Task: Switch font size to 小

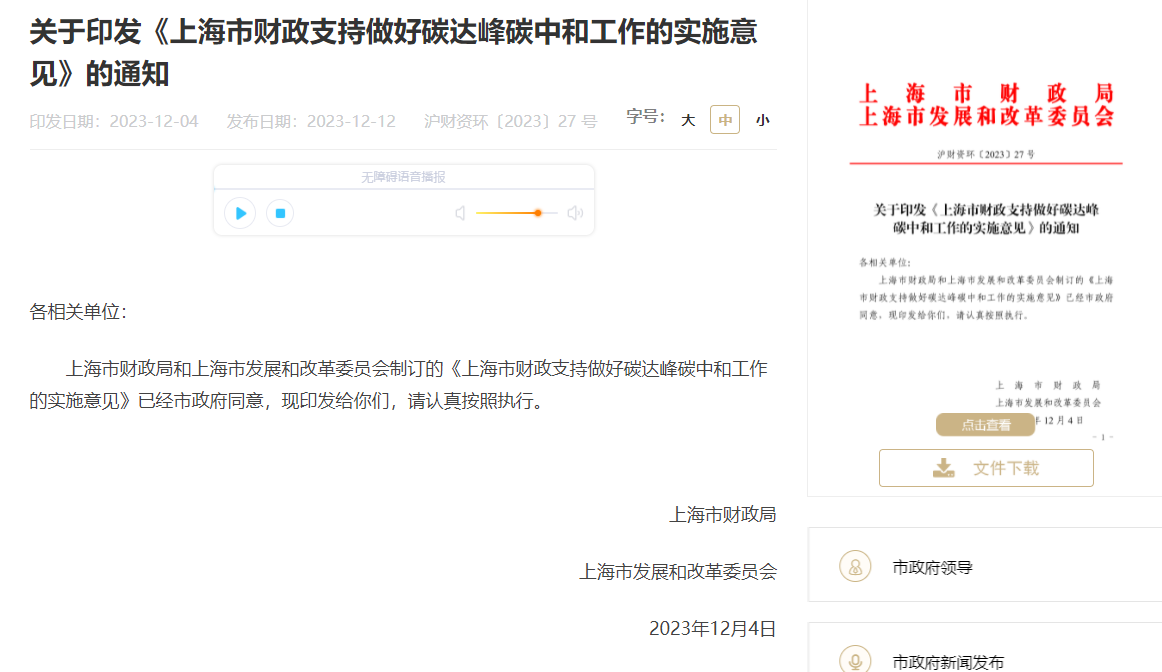Action: [x=762, y=119]
